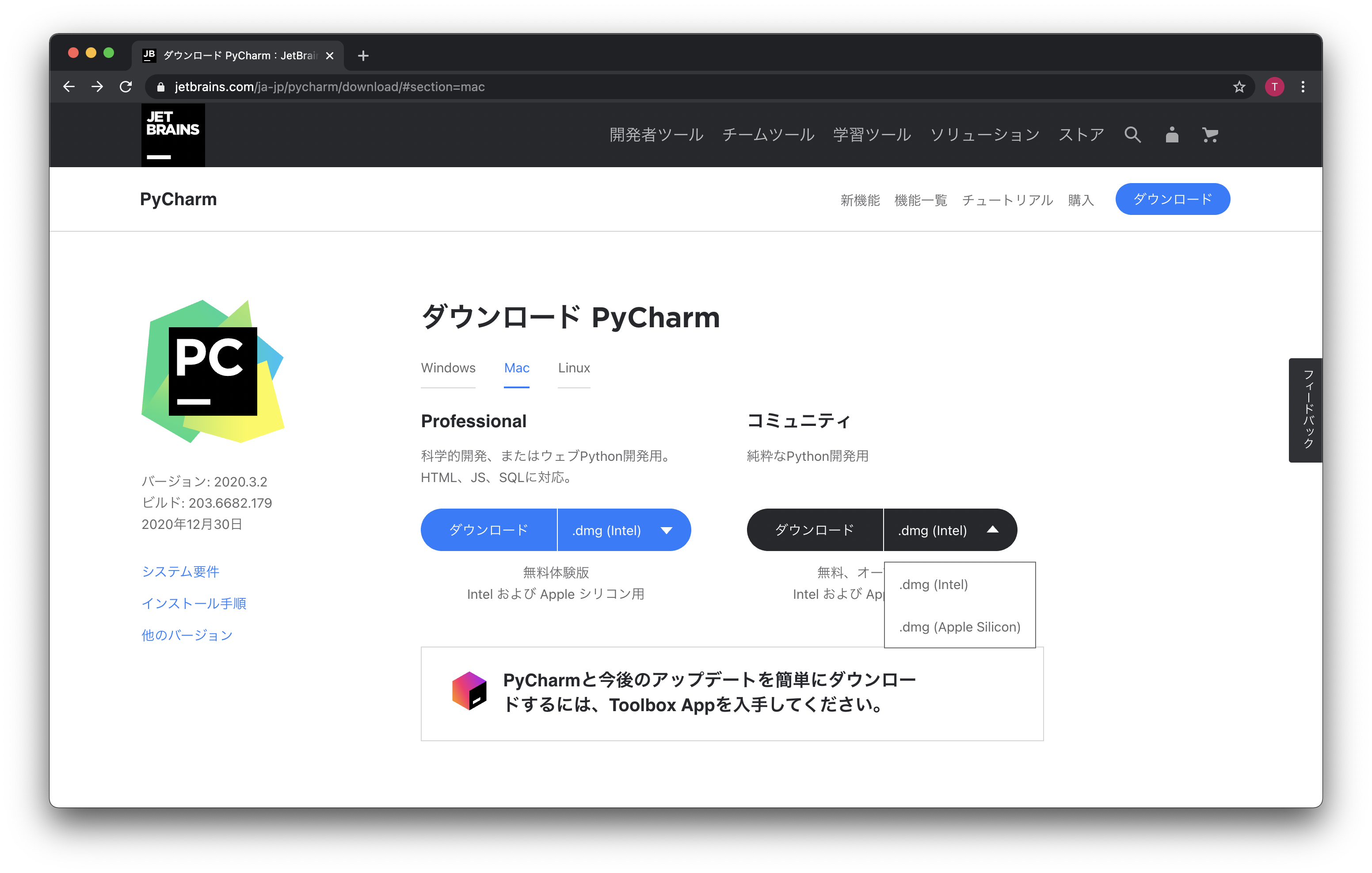The width and height of the screenshot is (1372, 873).
Task: Click the Professional heading
Action: pos(473,421)
